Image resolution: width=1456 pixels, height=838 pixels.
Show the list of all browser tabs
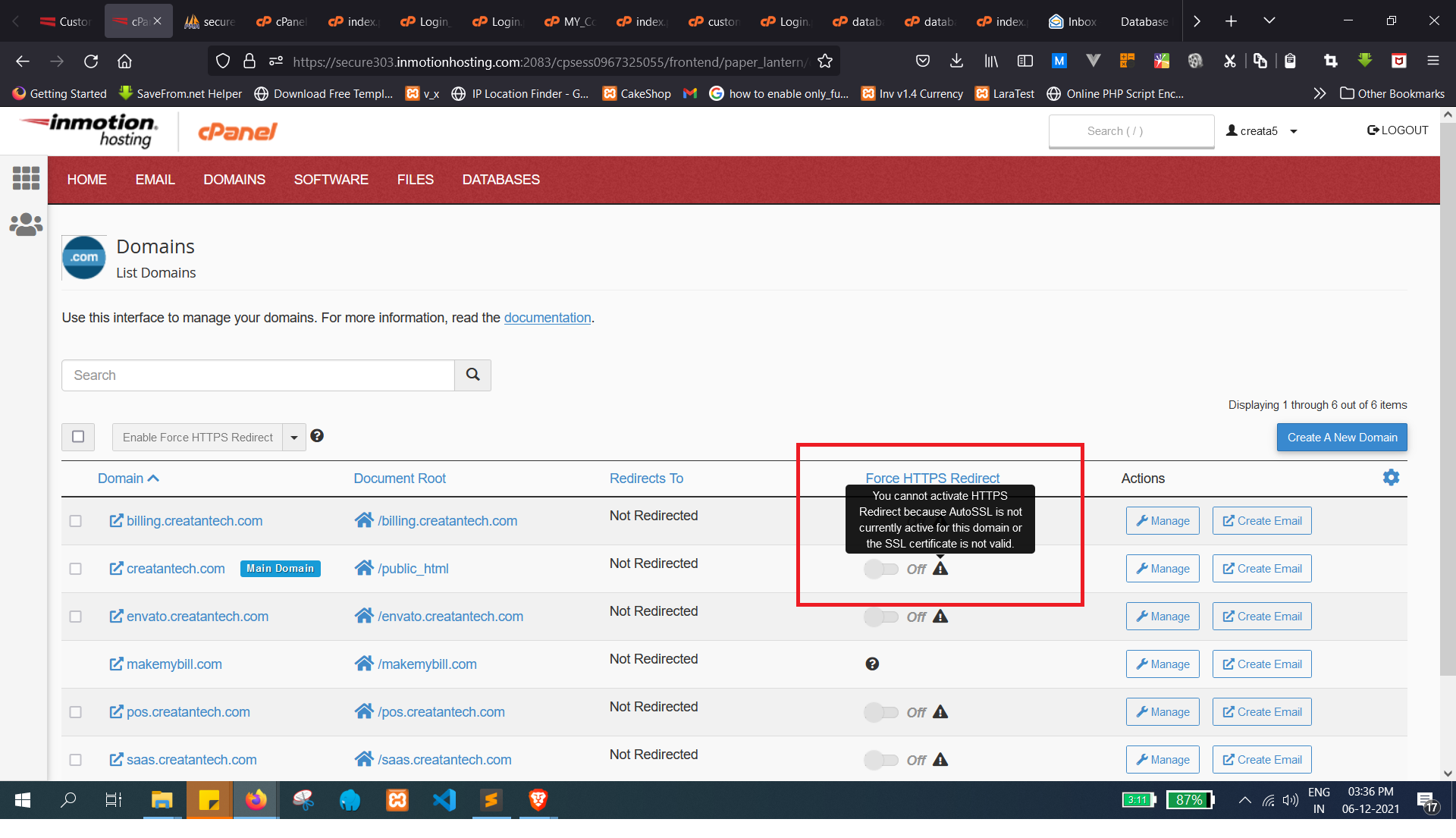1269,21
